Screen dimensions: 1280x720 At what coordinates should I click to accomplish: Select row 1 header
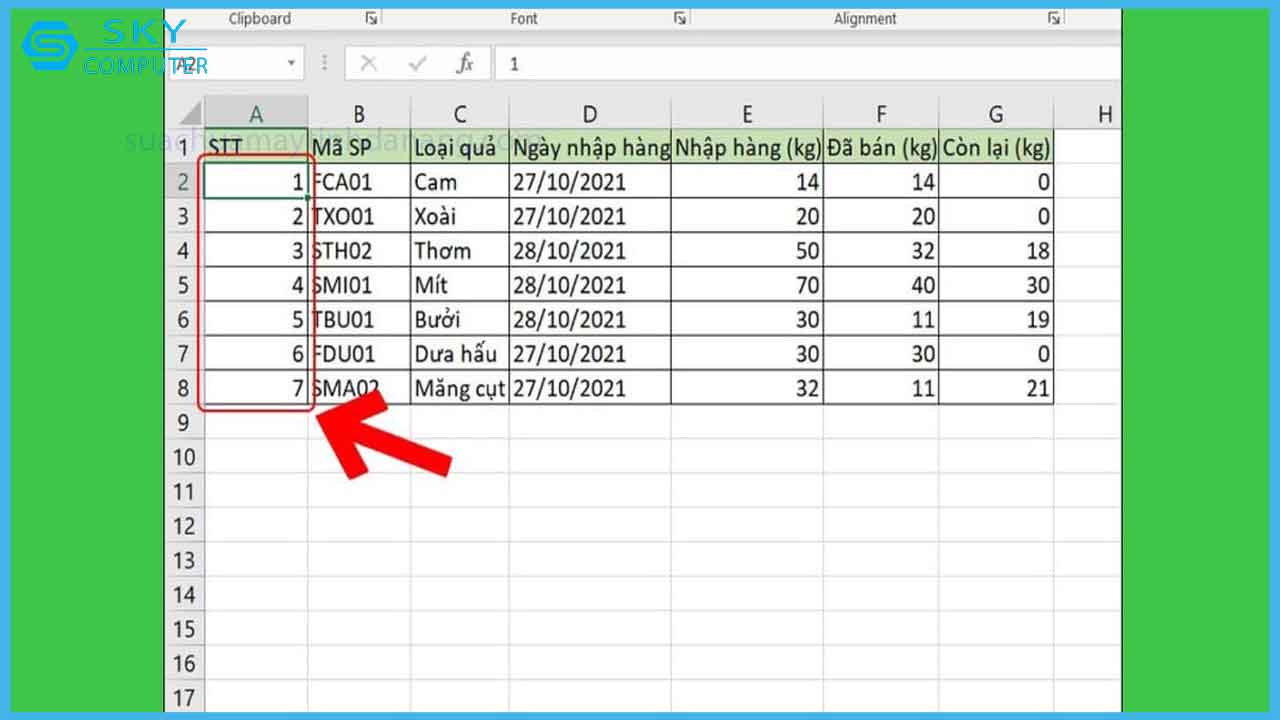pyautogui.click(x=184, y=148)
